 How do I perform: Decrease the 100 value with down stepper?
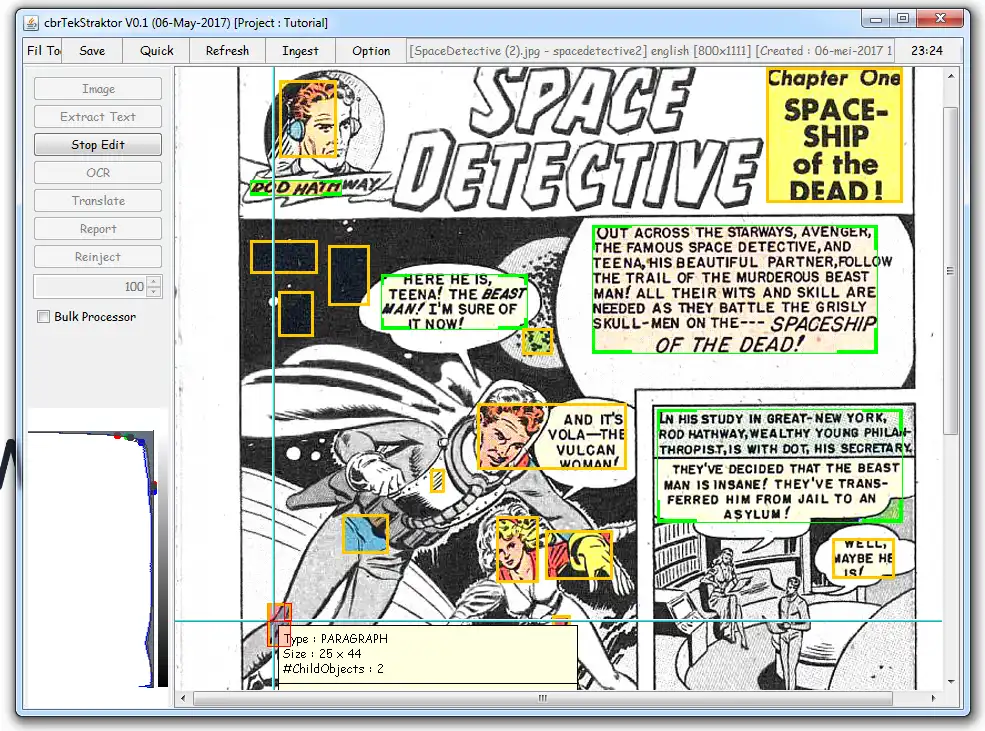click(x=154, y=292)
